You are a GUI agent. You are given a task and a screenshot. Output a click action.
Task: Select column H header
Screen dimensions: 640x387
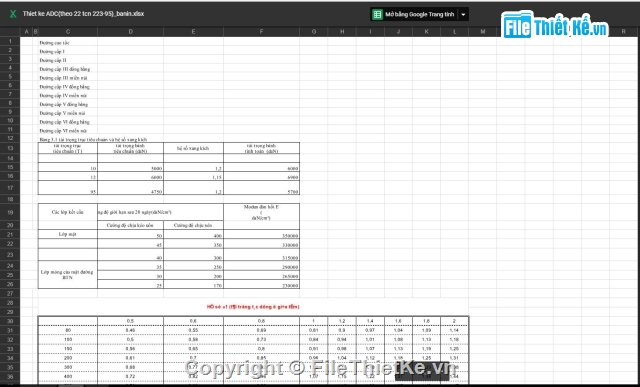tap(342, 31)
